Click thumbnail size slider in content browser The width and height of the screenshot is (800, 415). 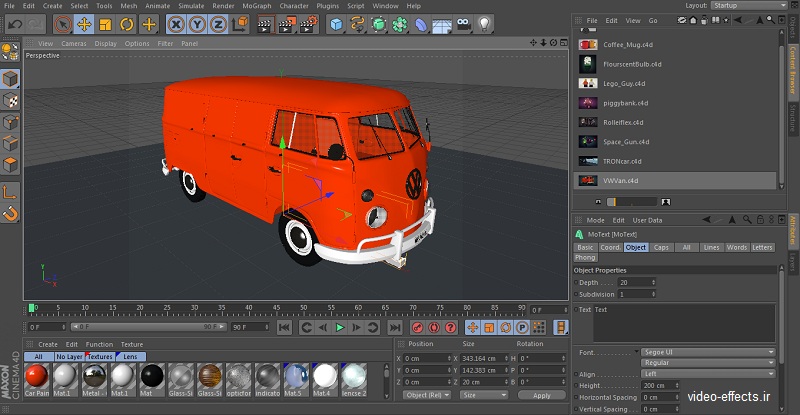pos(632,202)
